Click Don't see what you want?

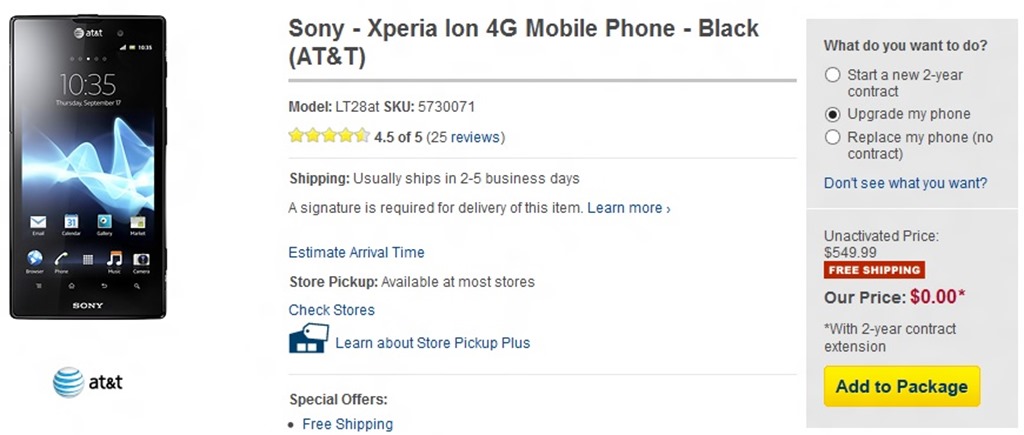(x=905, y=183)
